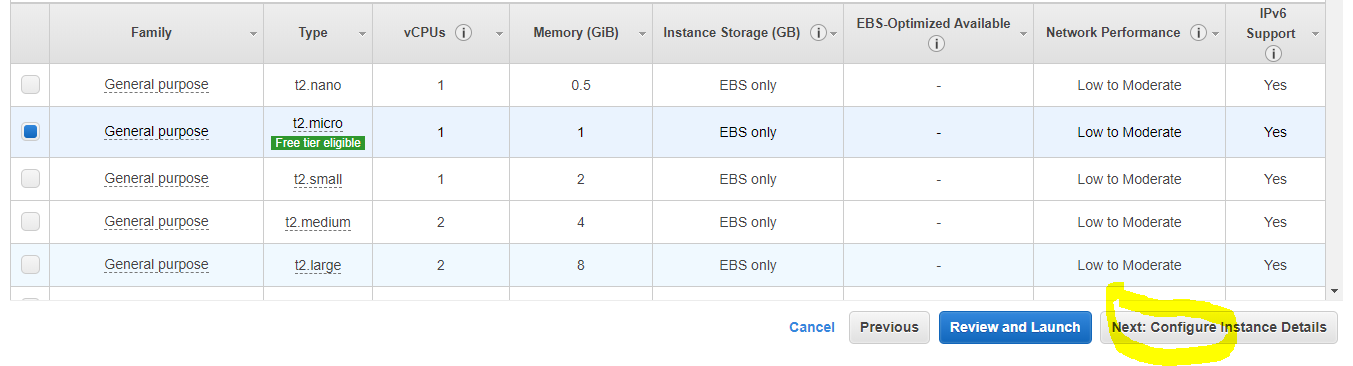Tick the t2.medium row checkbox
The width and height of the screenshot is (1353, 366).
(31, 221)
